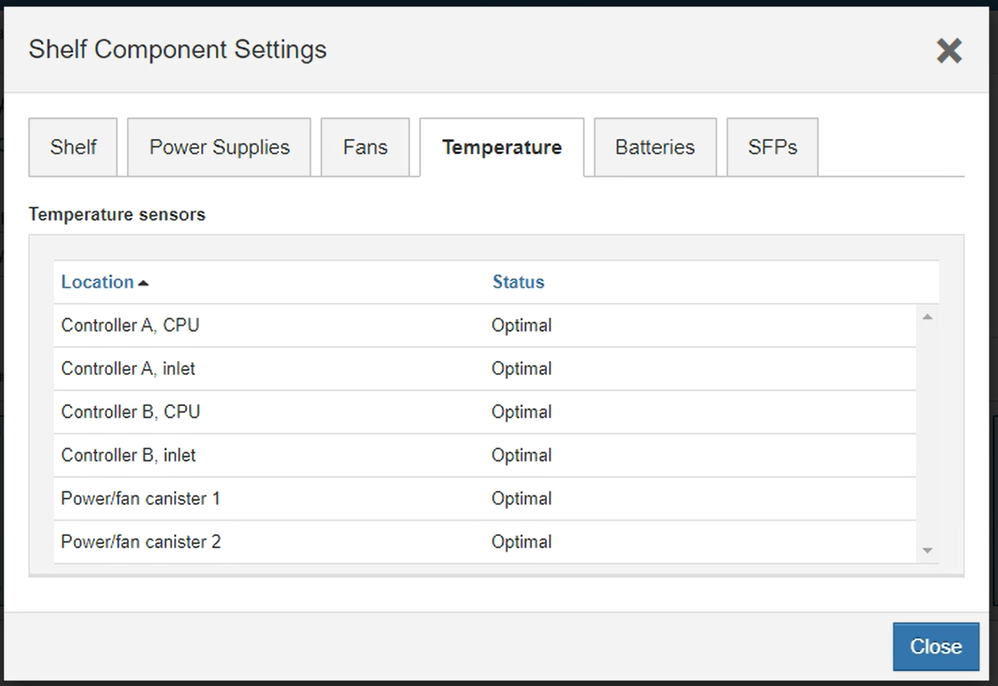Sort table by Status column header

(518, 282)
